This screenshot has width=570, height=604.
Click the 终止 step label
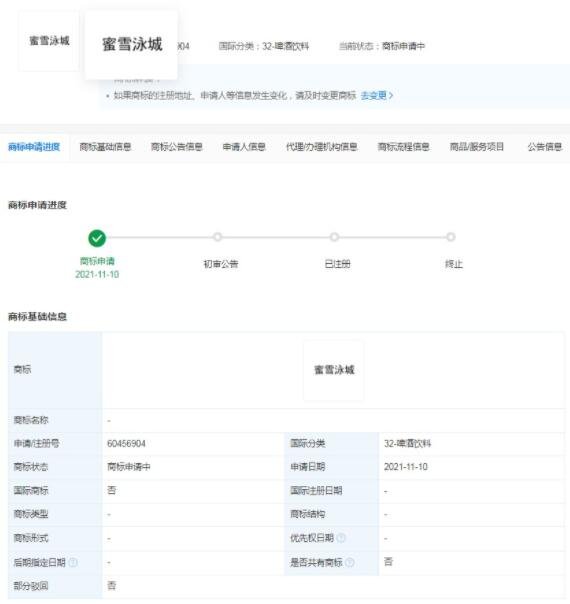pos(454,264)
